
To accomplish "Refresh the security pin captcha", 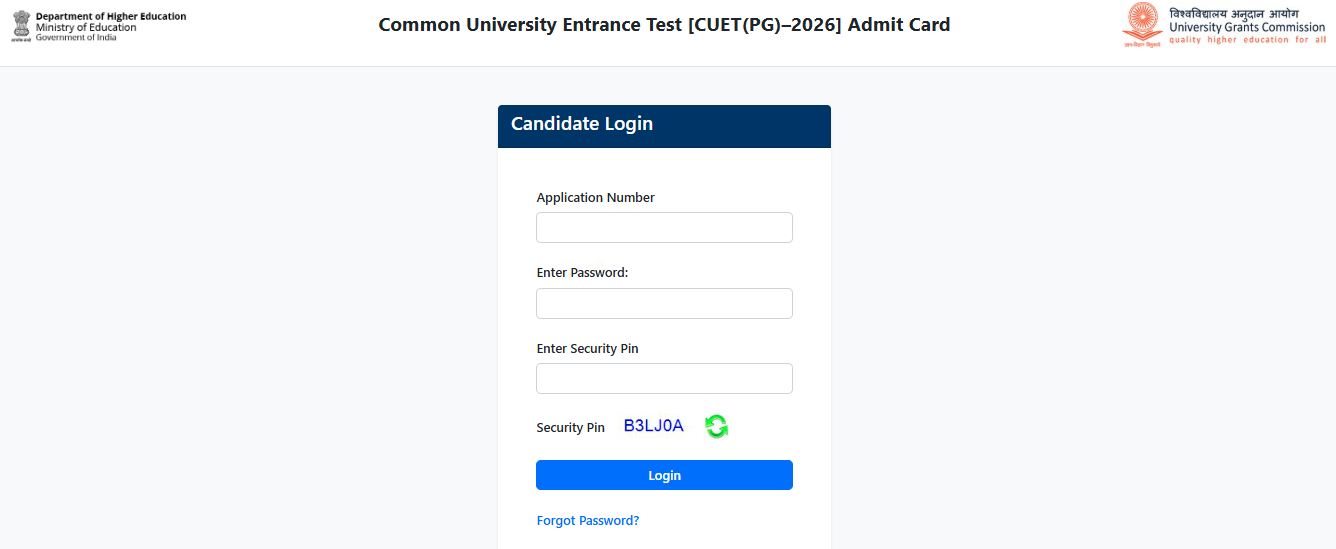I will pyautogui.click(x=716, y=427).
